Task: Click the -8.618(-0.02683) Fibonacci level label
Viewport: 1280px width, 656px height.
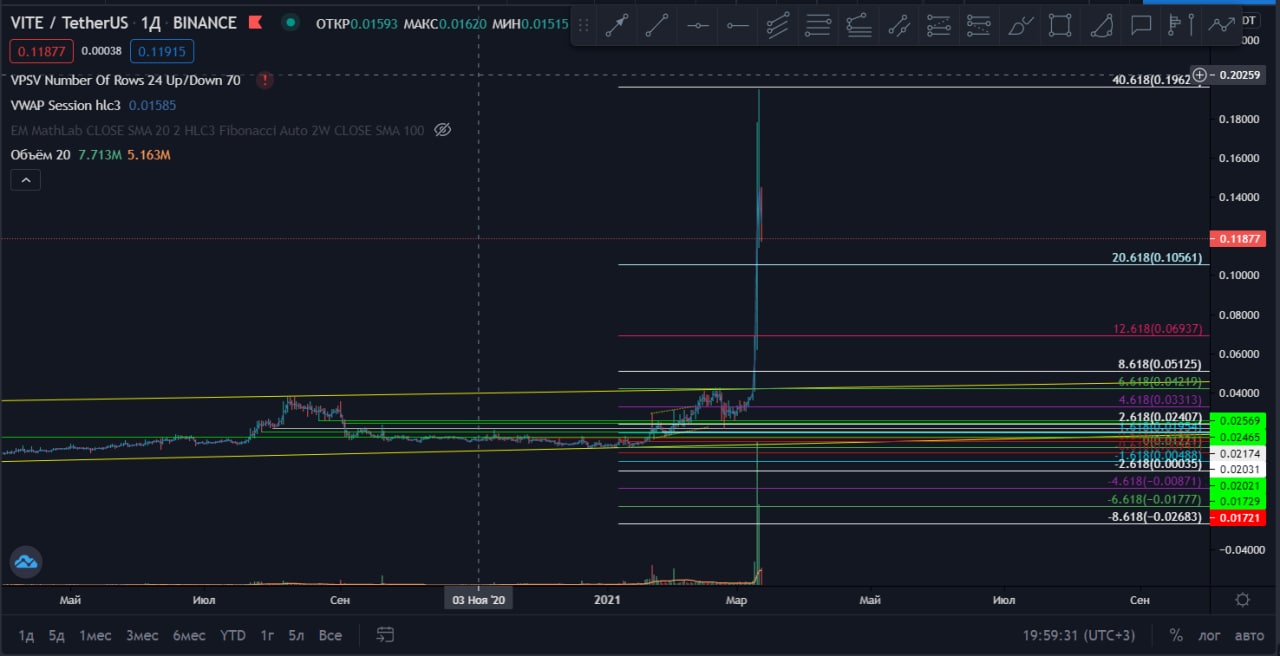Action: pos(1155,516)
